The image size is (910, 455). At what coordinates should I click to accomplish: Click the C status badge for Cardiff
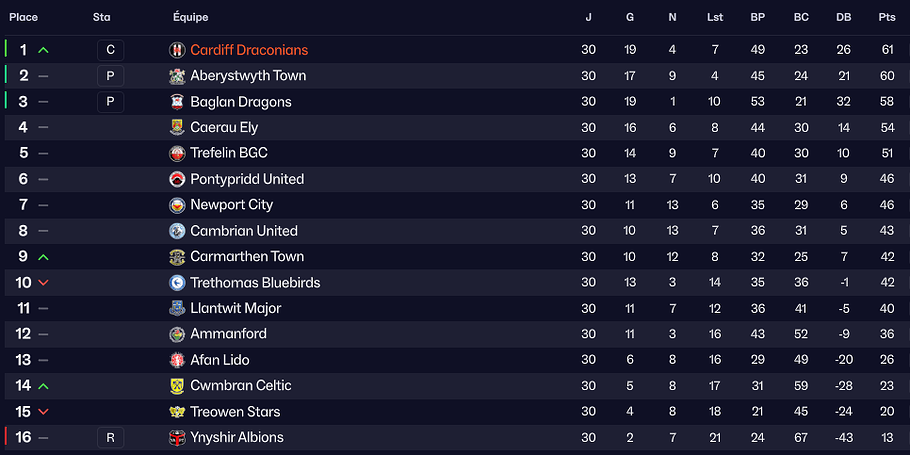point(110,50)
